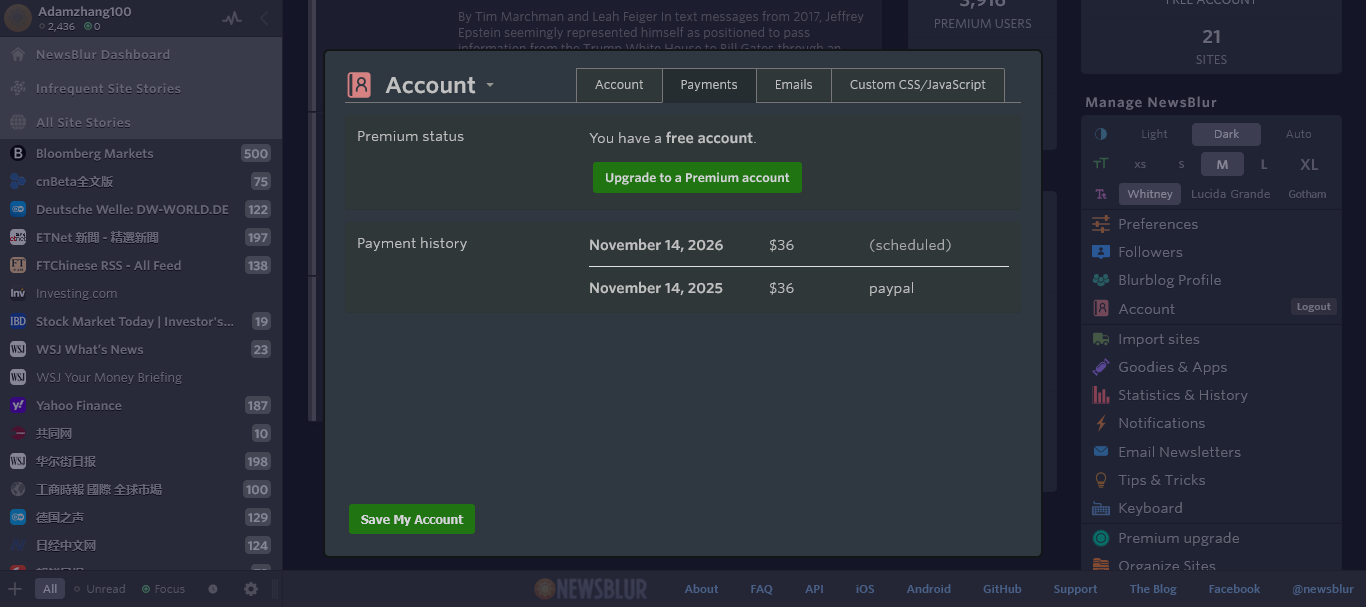This screenshot has width=1366, height=607.
Task: Set font size to XL
Action: [1308, 164]
